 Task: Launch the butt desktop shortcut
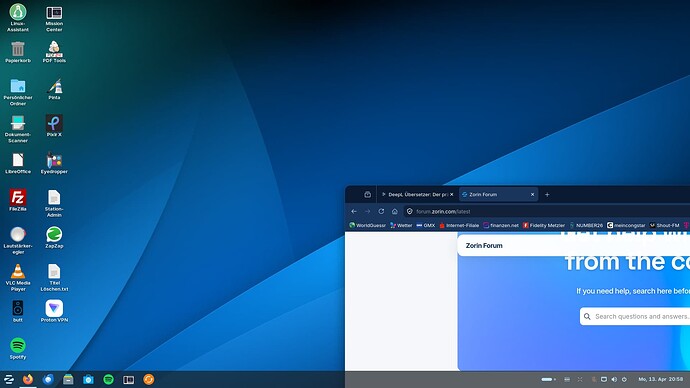[18, 311]
